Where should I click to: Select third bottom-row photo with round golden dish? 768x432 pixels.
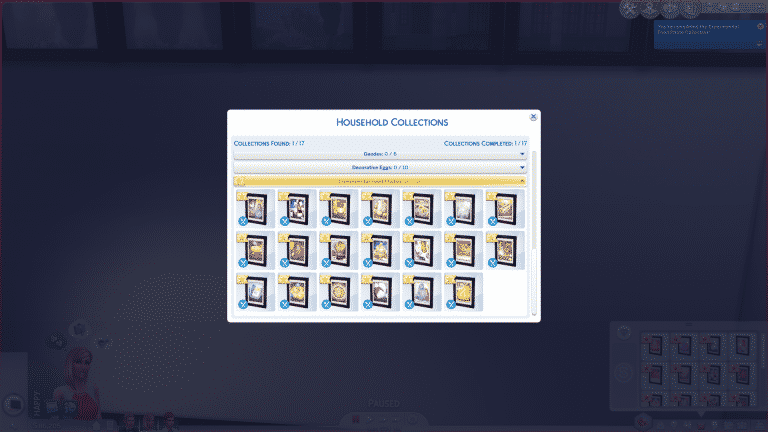338,292
